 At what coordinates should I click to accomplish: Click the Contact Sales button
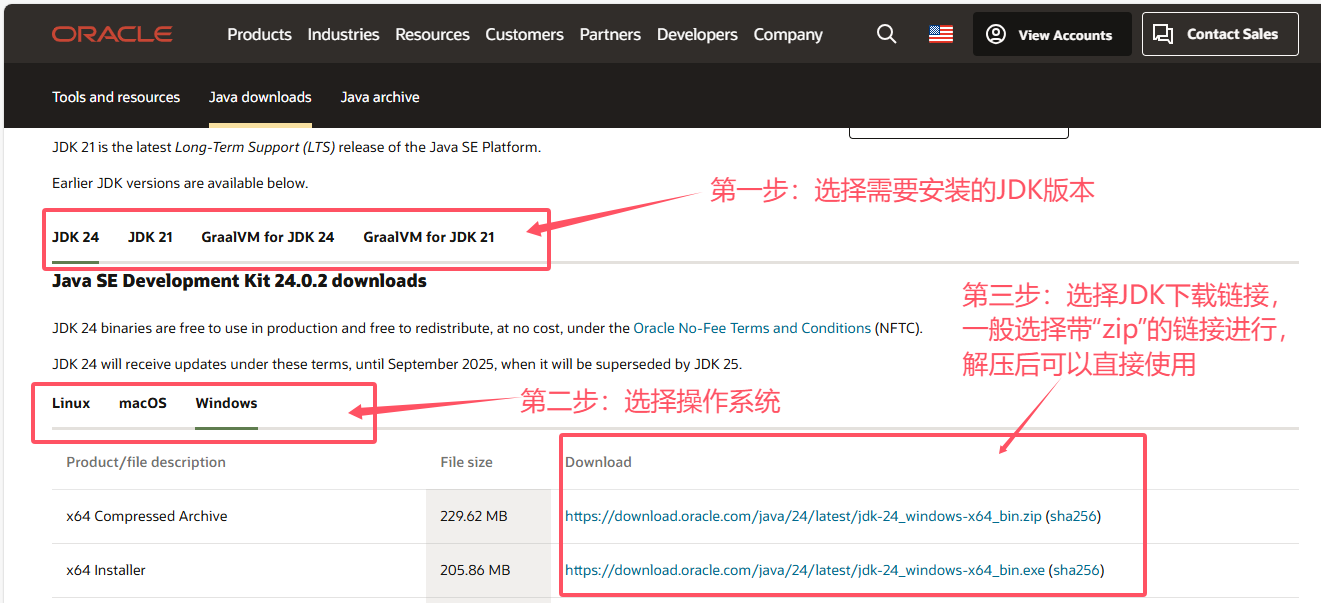coord(1220,34)
